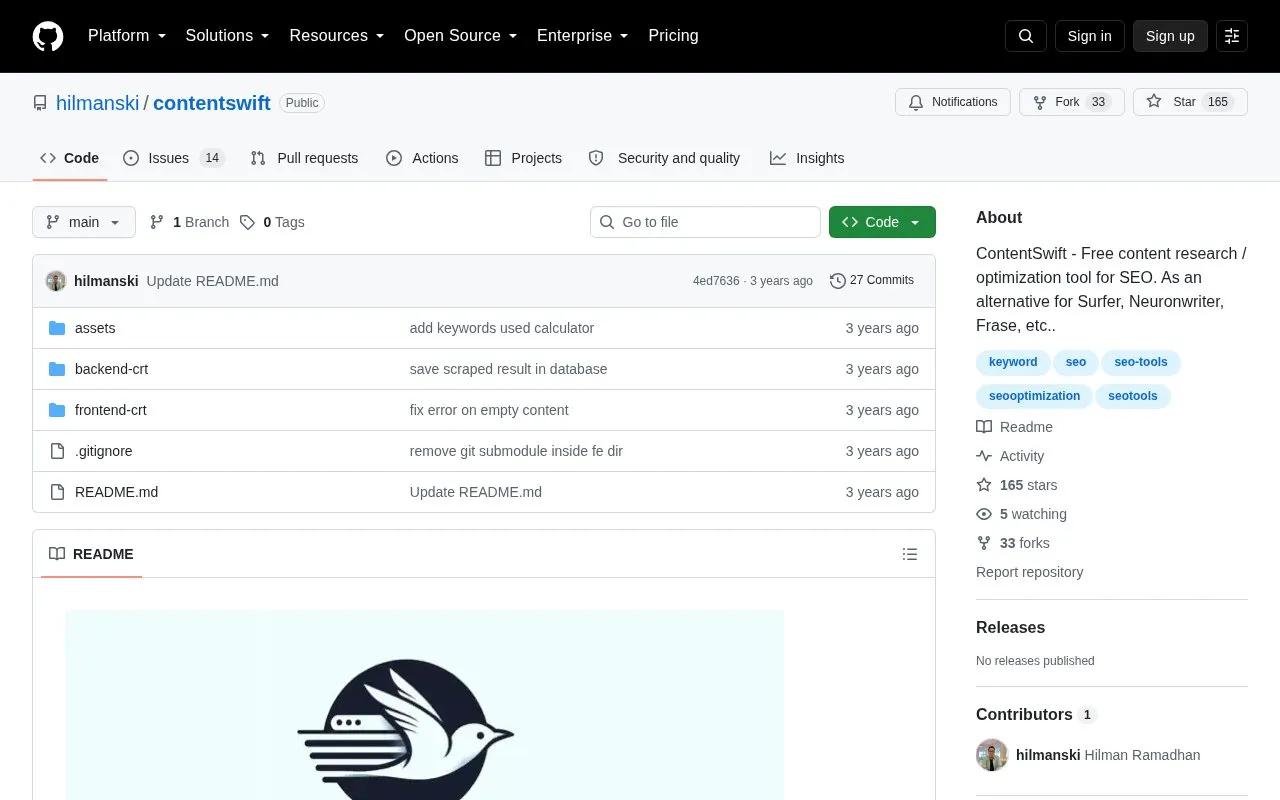Click the Sign in button
Viewport: 1280px width, 800px height.
click(1089, 36)
